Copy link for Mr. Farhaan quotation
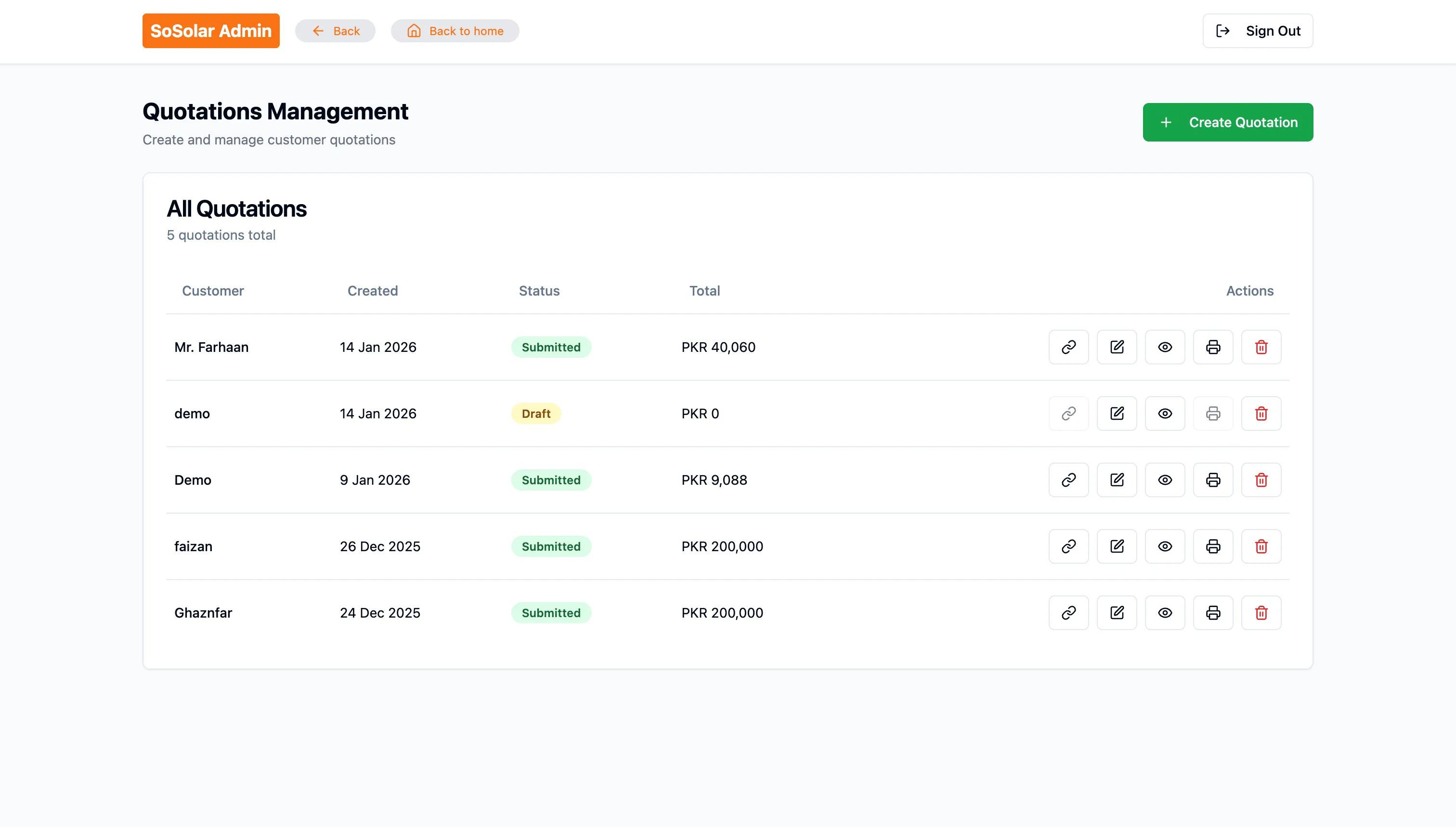 tap(1068, 347)
